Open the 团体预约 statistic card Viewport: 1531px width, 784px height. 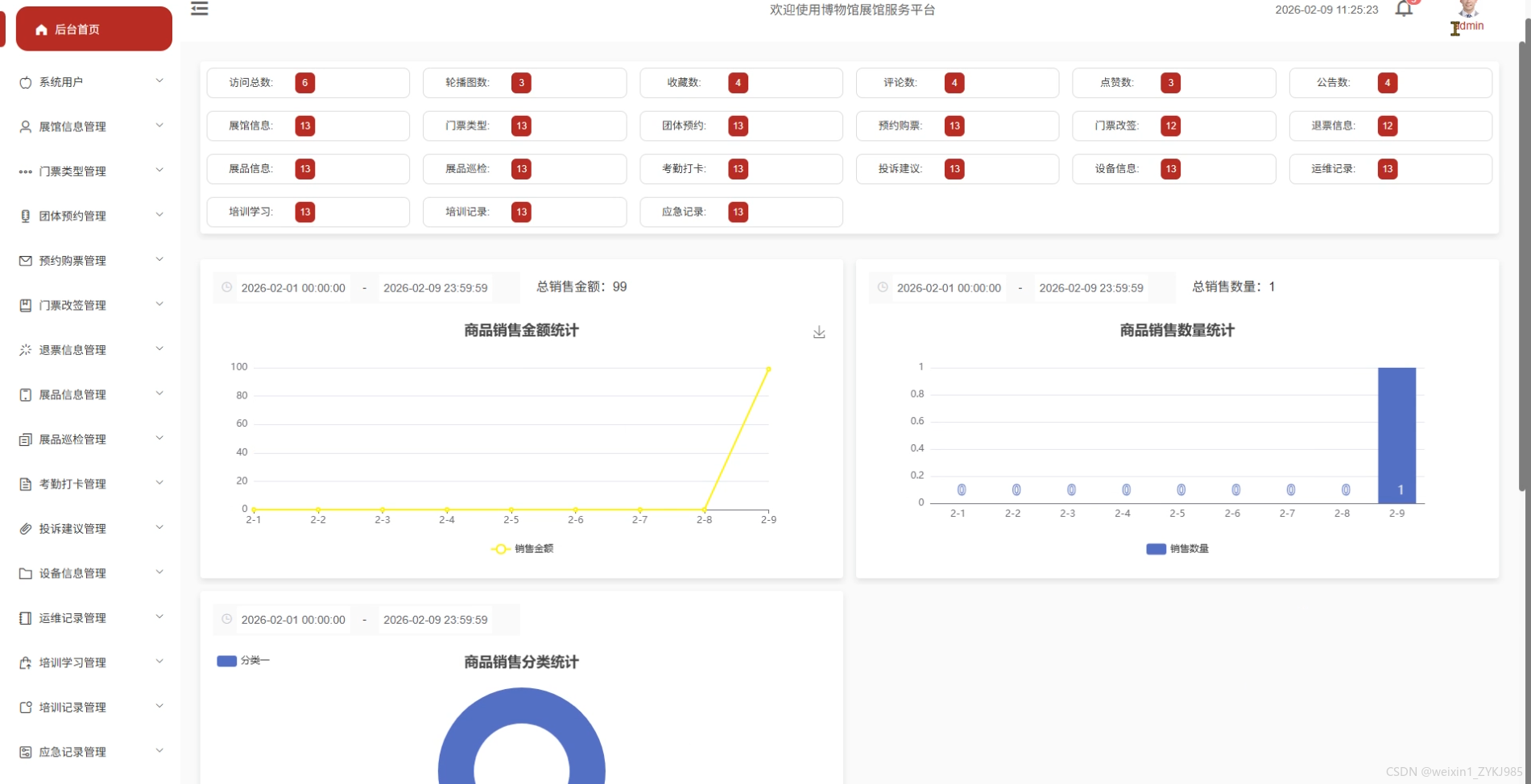point(741,126)
